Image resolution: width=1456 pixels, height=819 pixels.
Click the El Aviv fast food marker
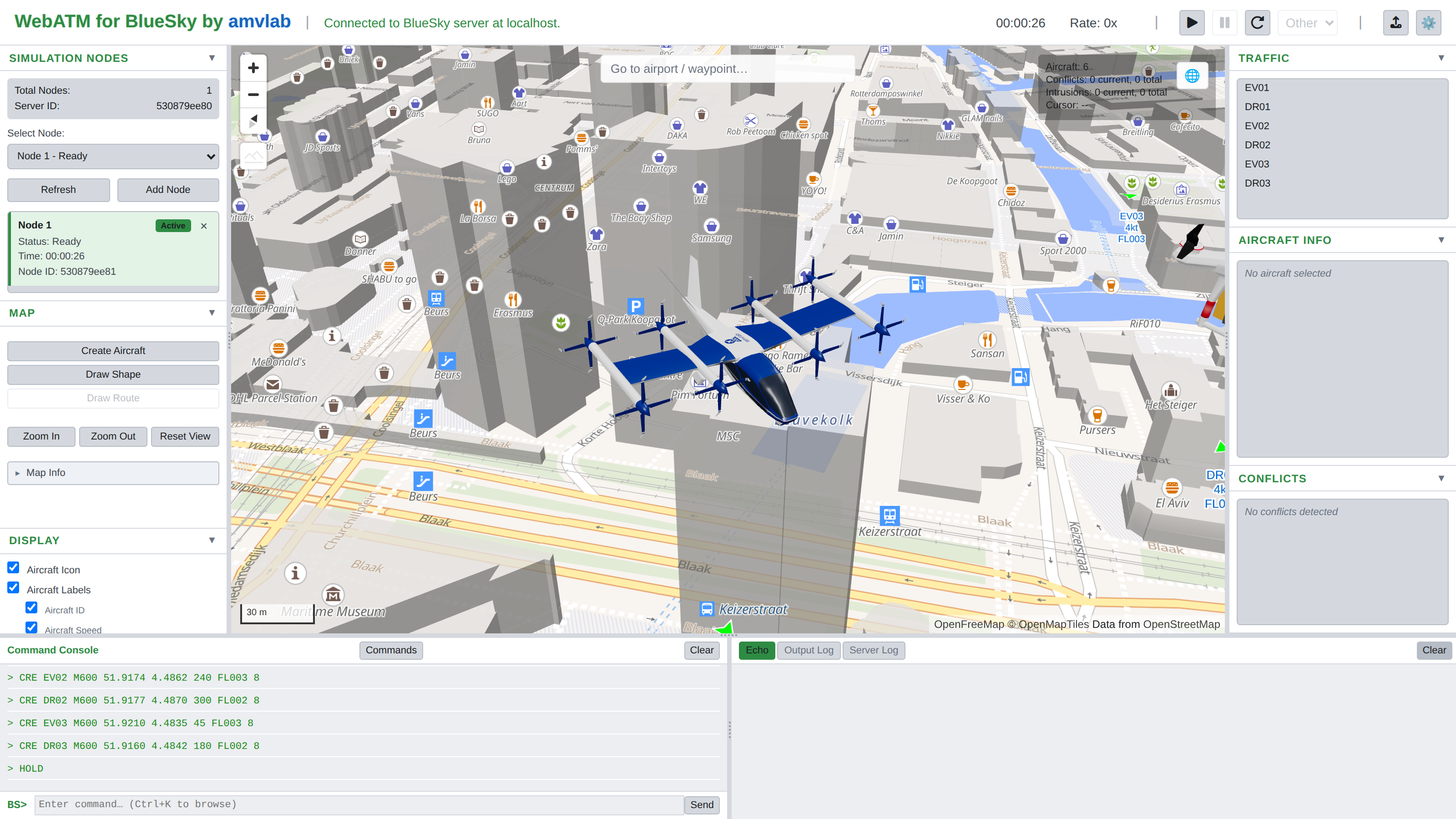[1172, 487]
